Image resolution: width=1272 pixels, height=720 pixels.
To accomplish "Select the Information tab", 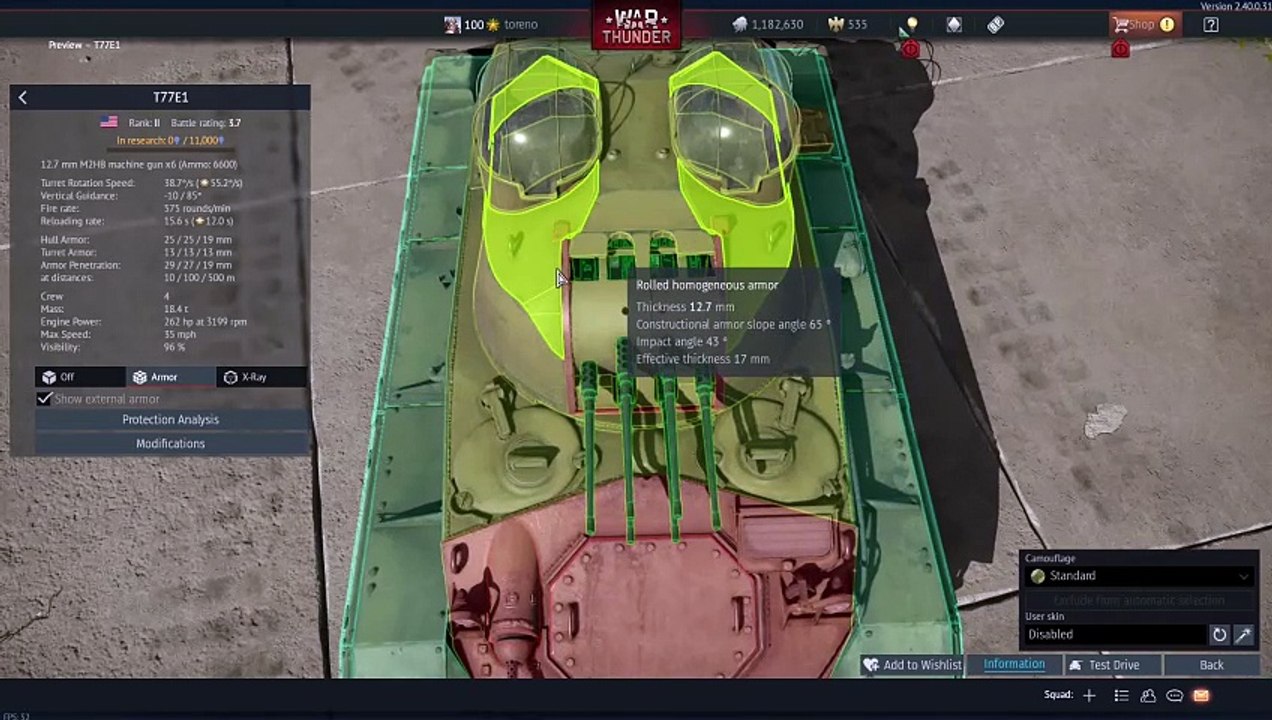I will click(1014, 664).
